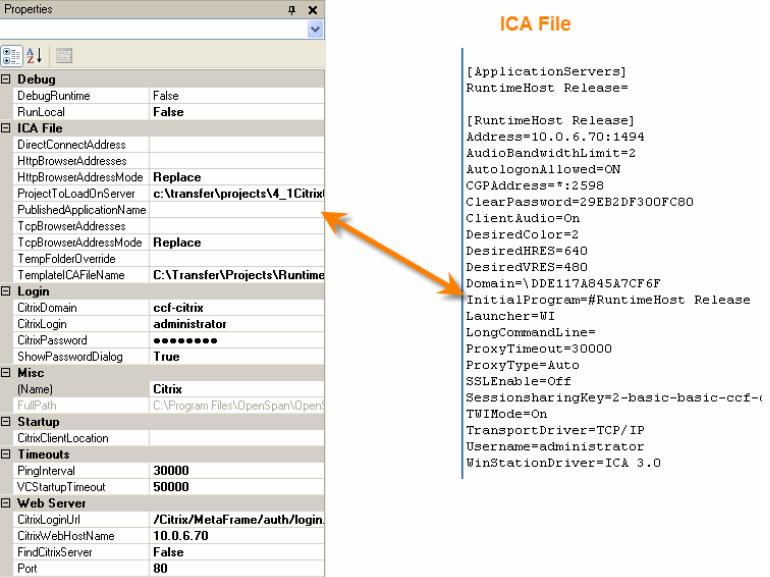770x577 pixels.
Task: Select the FindCitrixServer False value
Action: click(237, 552)
